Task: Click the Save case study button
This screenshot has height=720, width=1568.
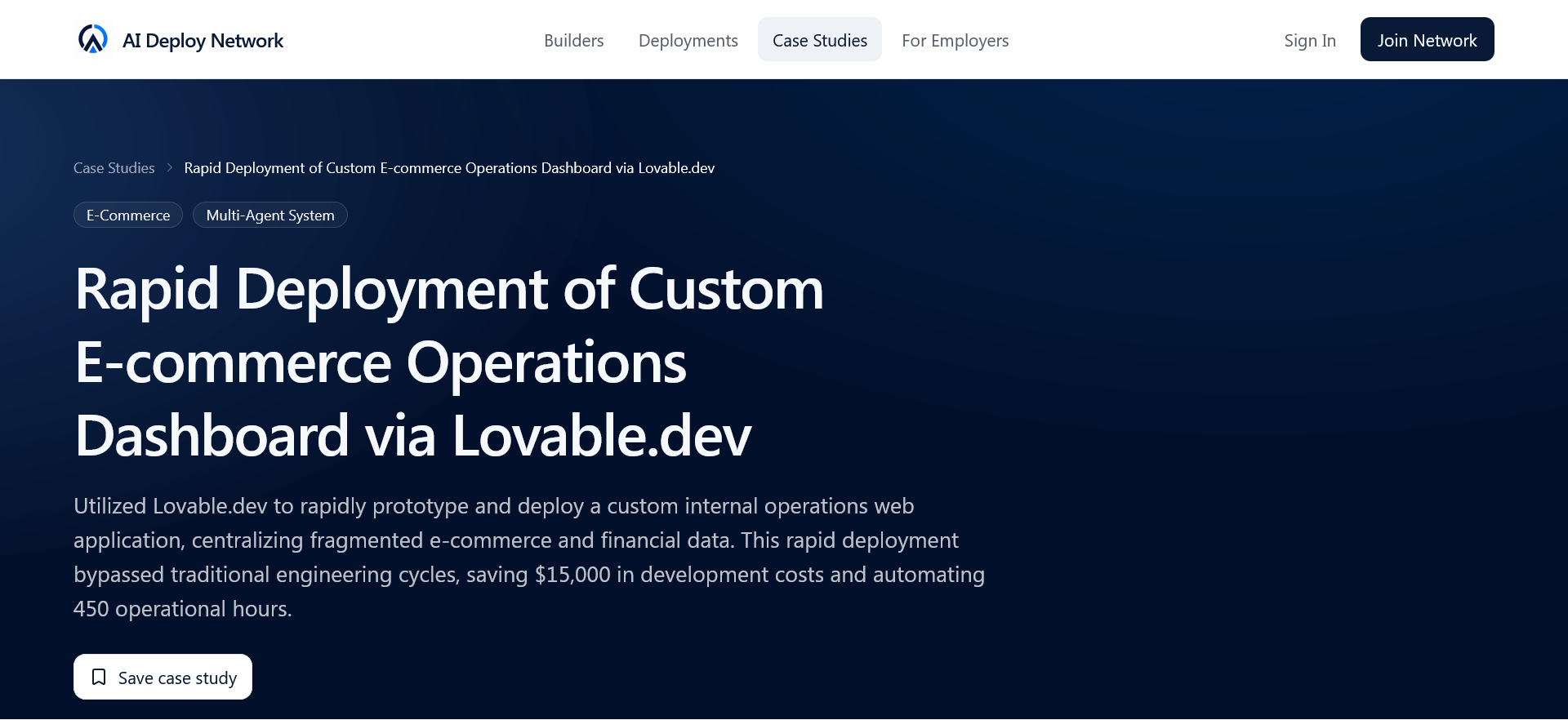Action: coord(163,677)
